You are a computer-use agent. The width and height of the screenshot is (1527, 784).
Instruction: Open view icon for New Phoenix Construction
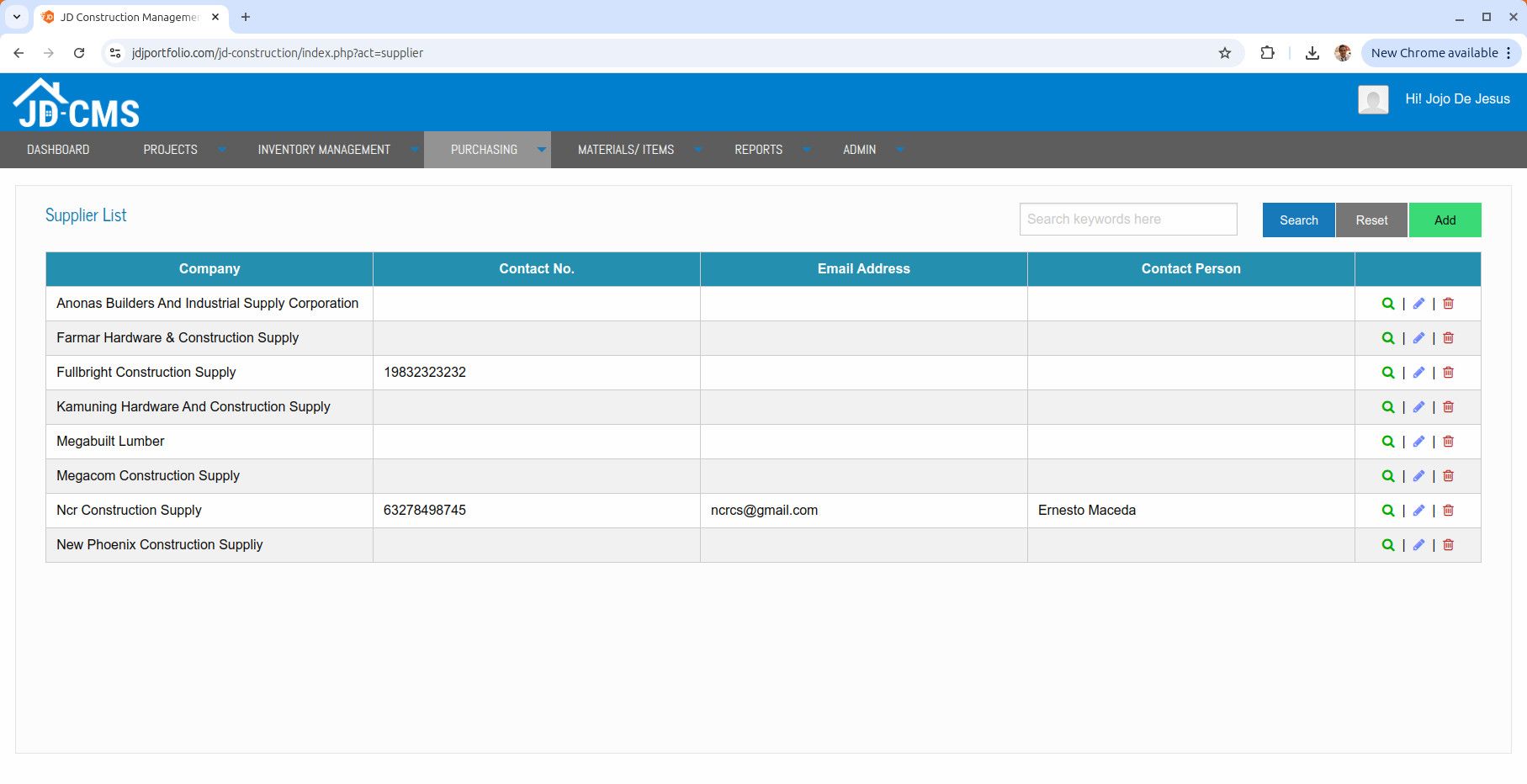click(1388, 545)
